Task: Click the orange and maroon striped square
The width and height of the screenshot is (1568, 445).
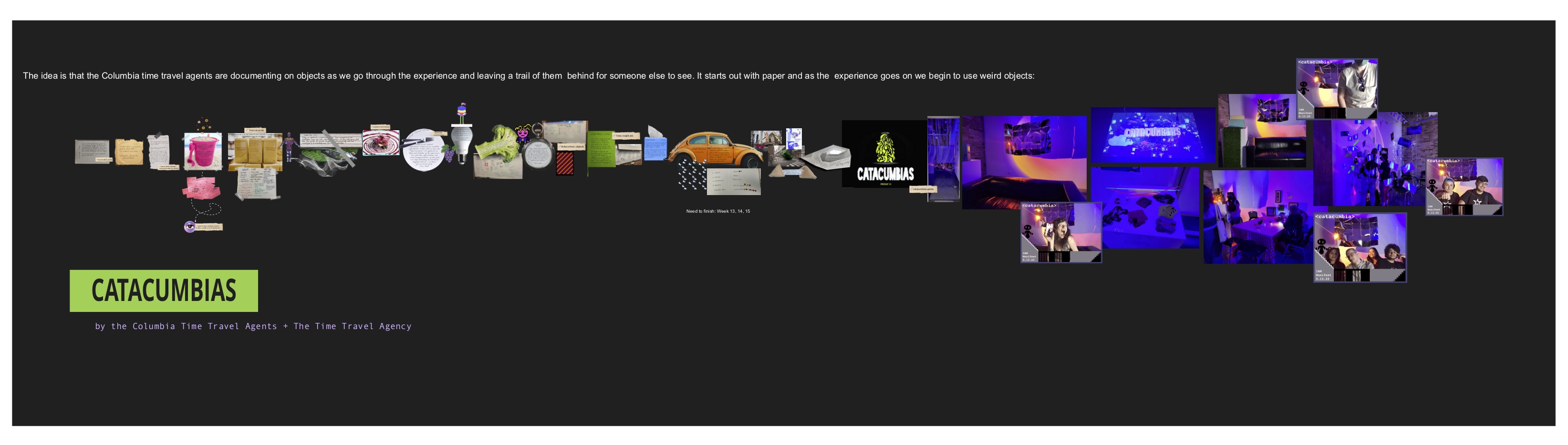Action: (565, 164)
